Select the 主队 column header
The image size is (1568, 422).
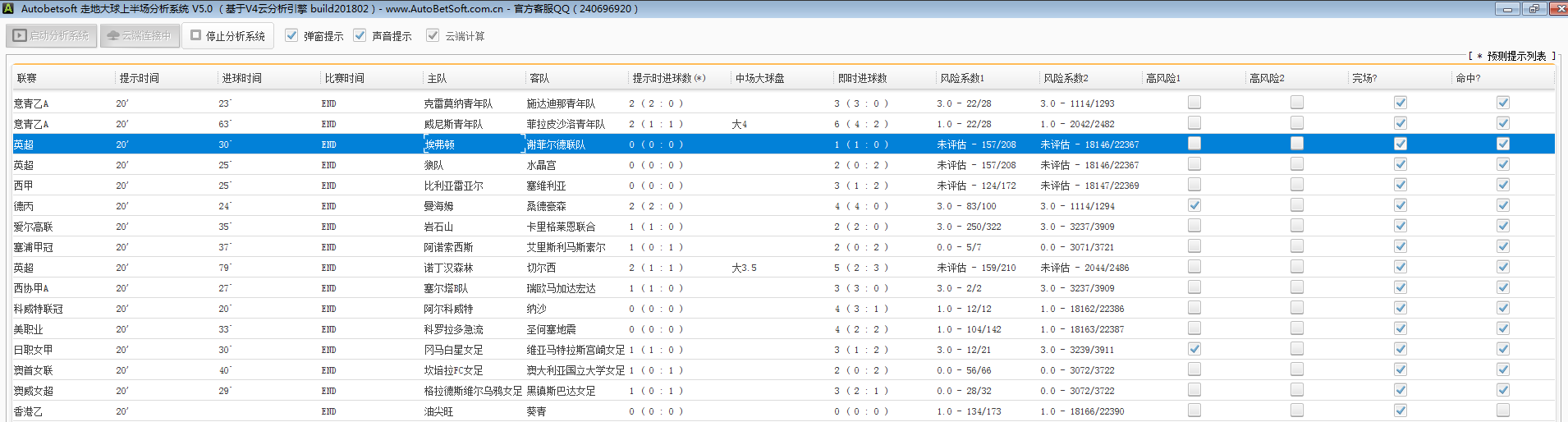[437, 78]
